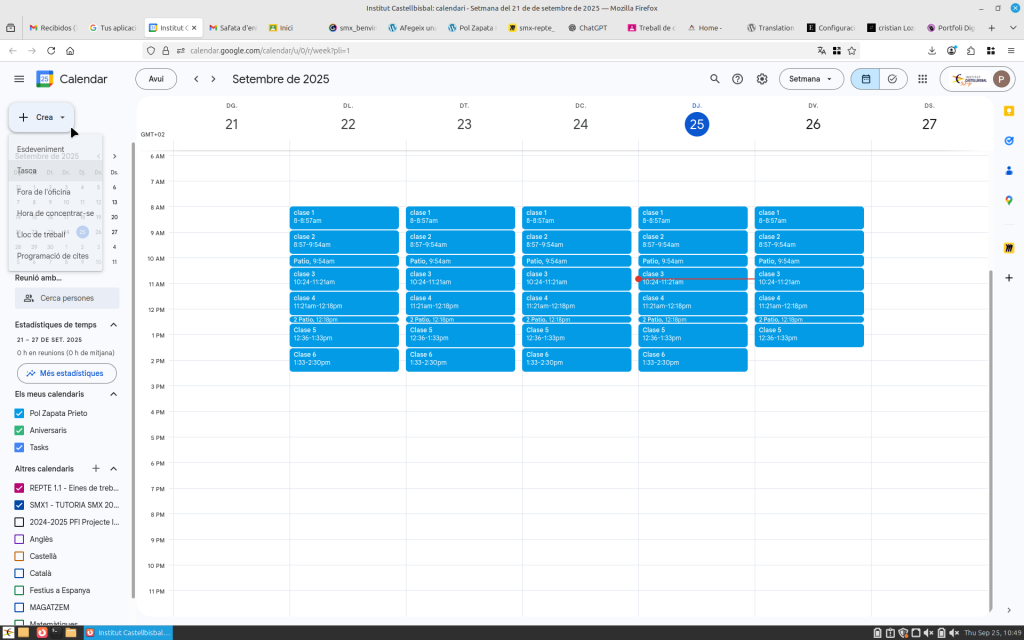Select Esdeveniment from the Crea menu

pyautogui.click(x=41, y=149)
